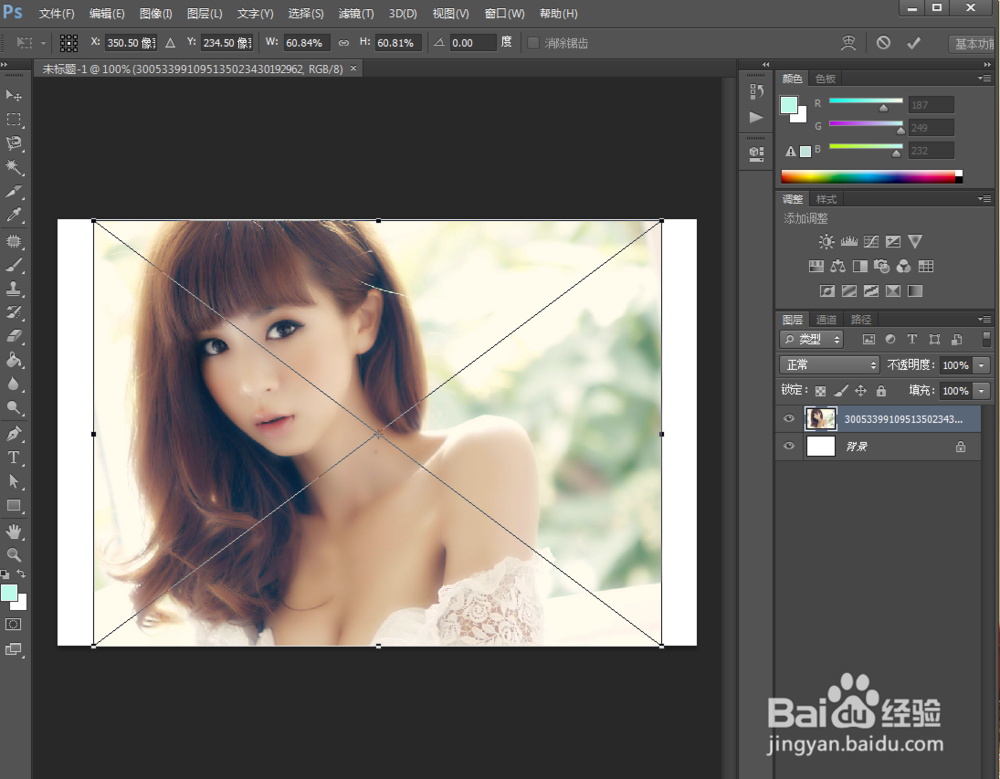Open the 不透明度 opacity slider arrow
Image resolution: width=1000 pixels, height=779 pixels.
(982, 365)
